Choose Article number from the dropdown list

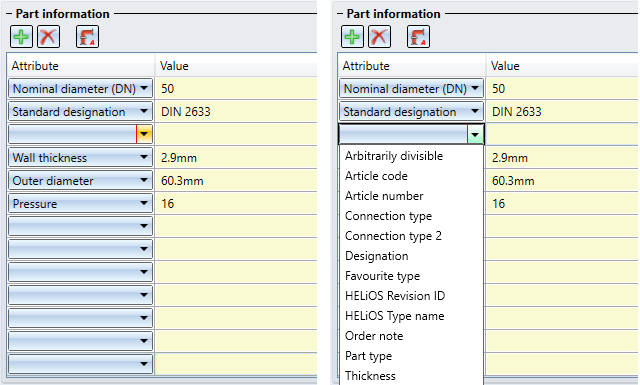(x=384, y=196)
